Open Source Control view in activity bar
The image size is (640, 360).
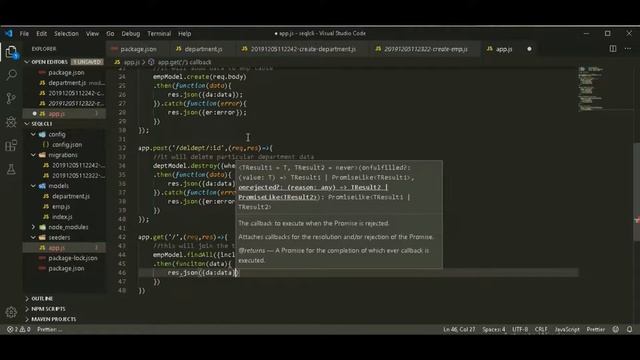click(x=11, y=98)
